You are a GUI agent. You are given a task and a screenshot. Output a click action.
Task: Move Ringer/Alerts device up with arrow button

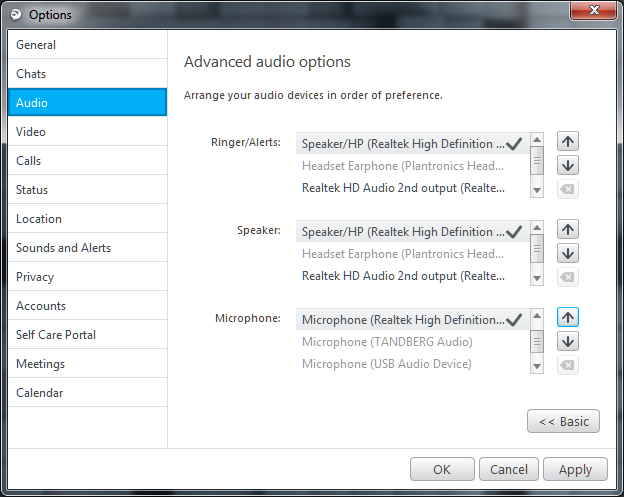tap(567, 141)
